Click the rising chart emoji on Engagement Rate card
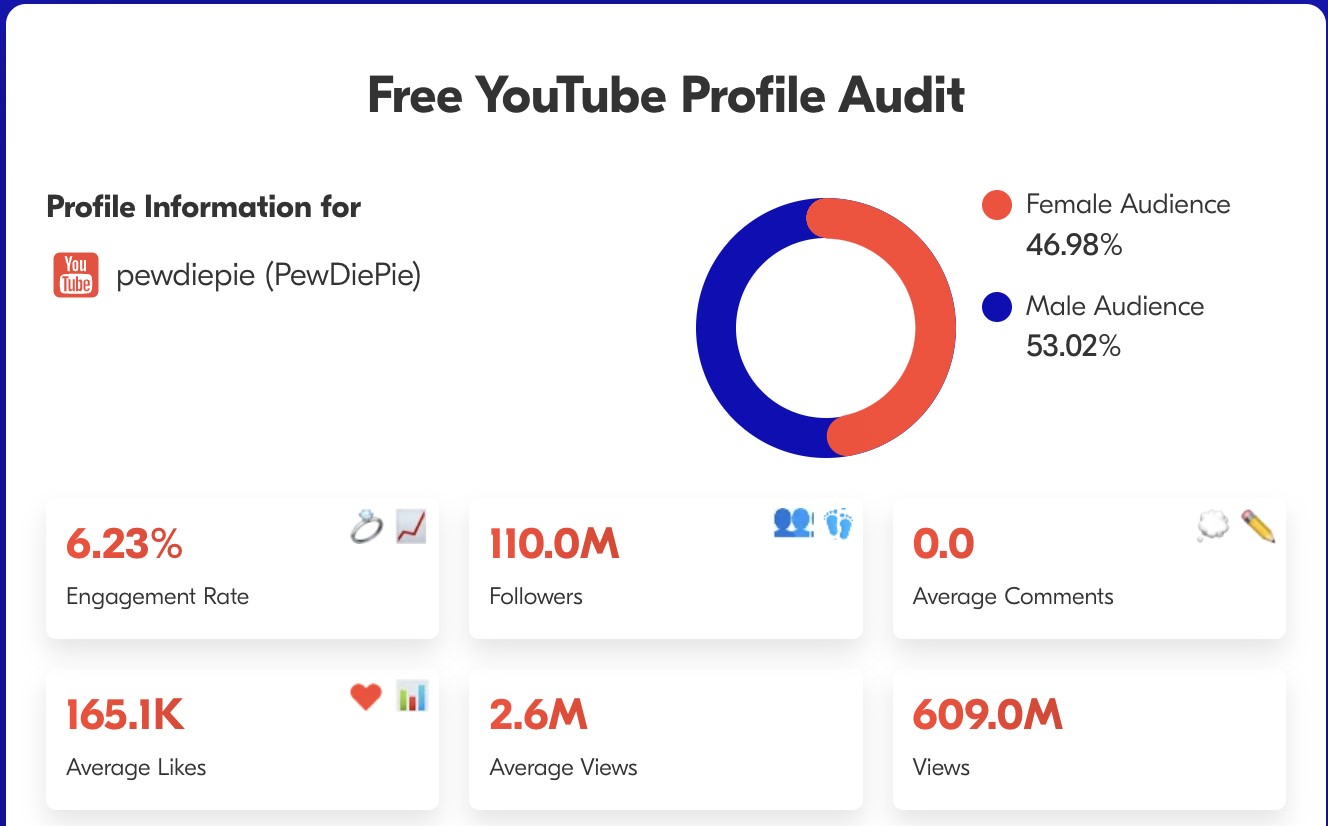1328x826 pixels. (411, 526)
